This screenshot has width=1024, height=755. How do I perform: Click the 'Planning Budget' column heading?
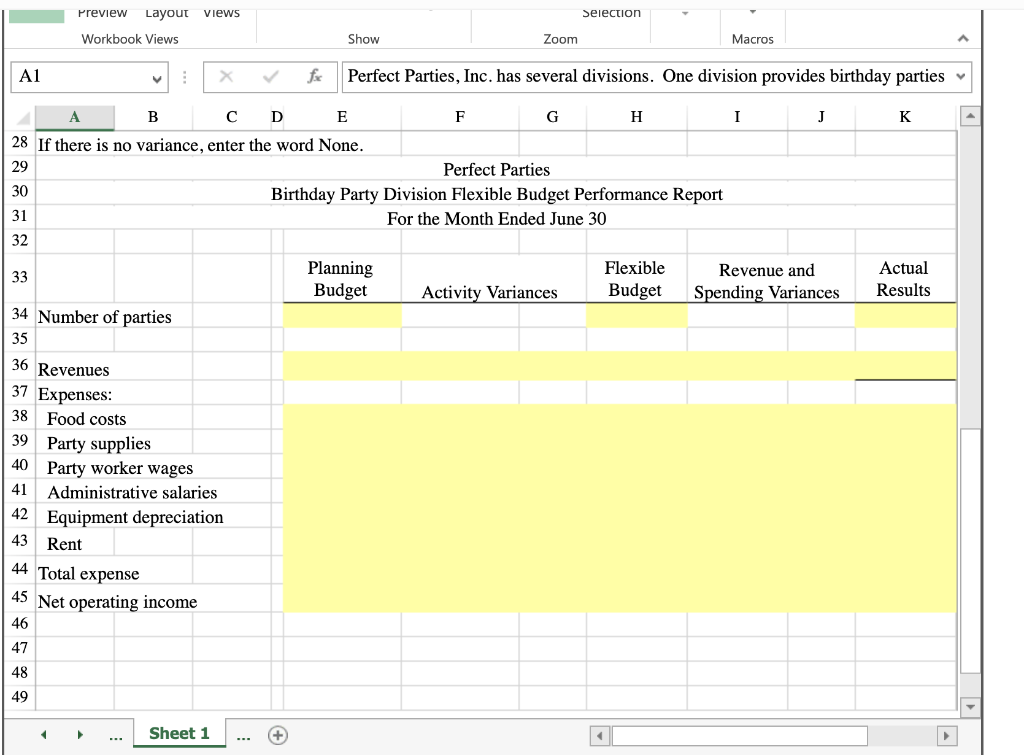(x=340, y=279)
